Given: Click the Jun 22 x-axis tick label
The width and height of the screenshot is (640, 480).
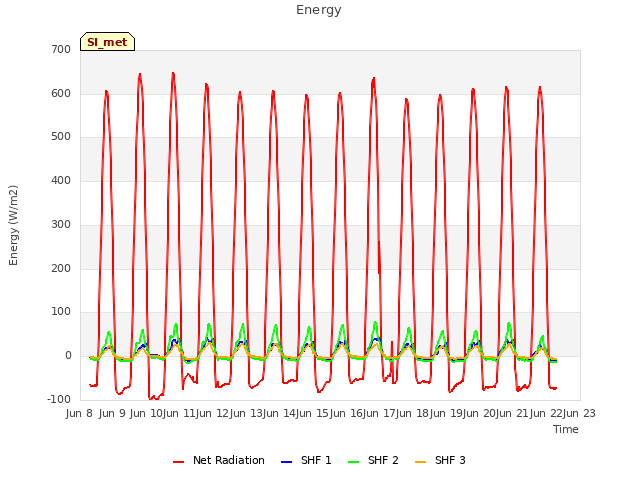Looking at the screenshot, I should tap(546, 413).
